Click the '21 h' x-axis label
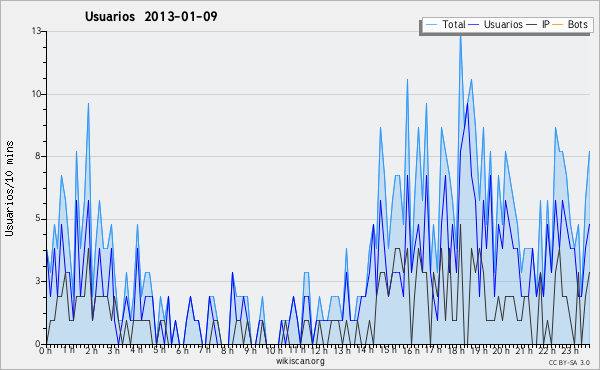Viewport: 600px width, 370px height. coord(524,351)
